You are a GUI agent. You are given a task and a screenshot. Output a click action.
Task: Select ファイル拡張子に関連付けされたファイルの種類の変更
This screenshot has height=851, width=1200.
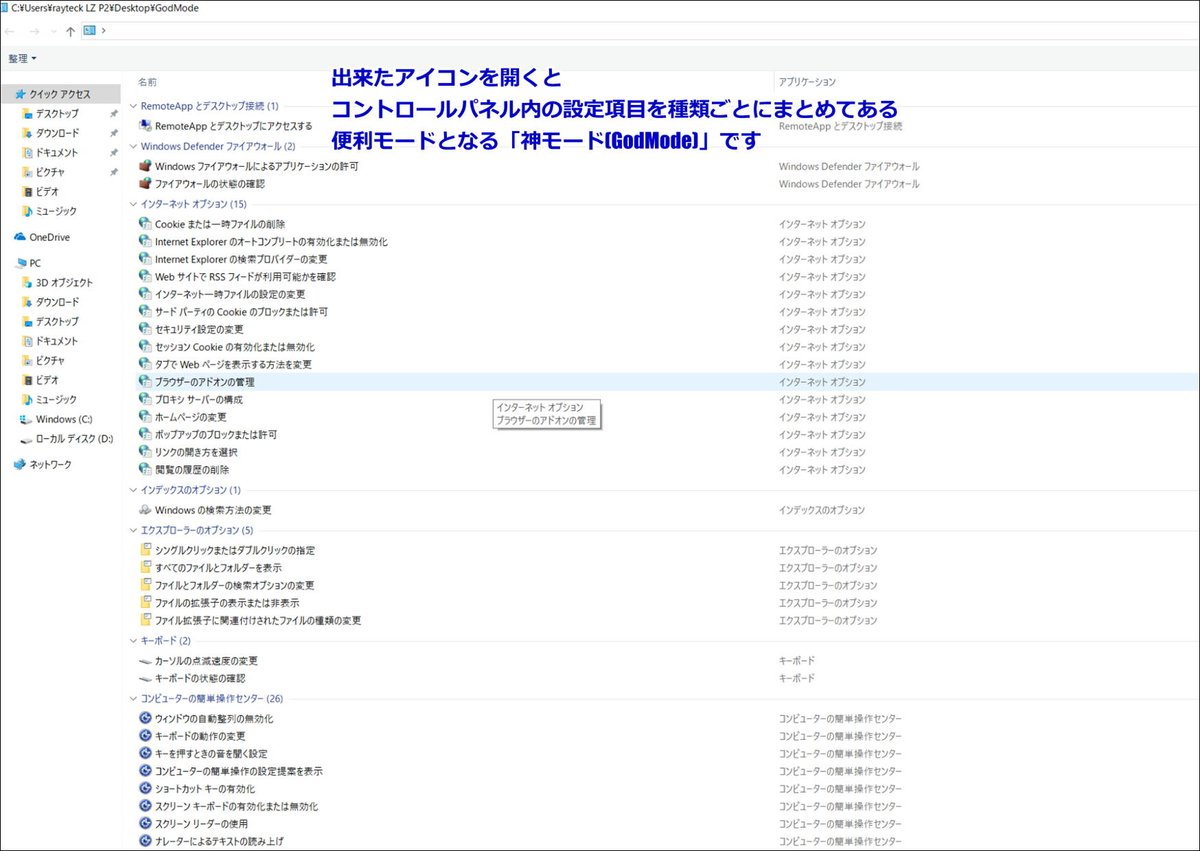point(258,621)
